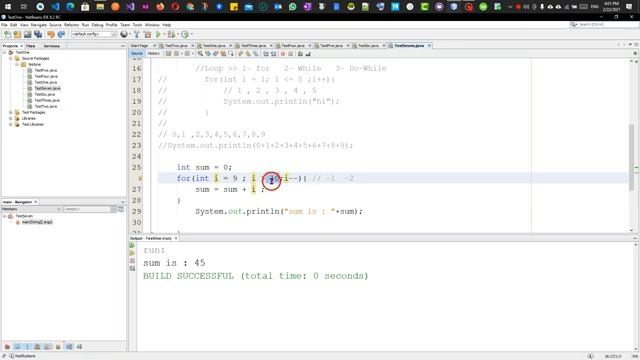This screenshot has height=360, width=640.
Task: Click the New Project toolbar icon
Action: [x=17, y=35]
